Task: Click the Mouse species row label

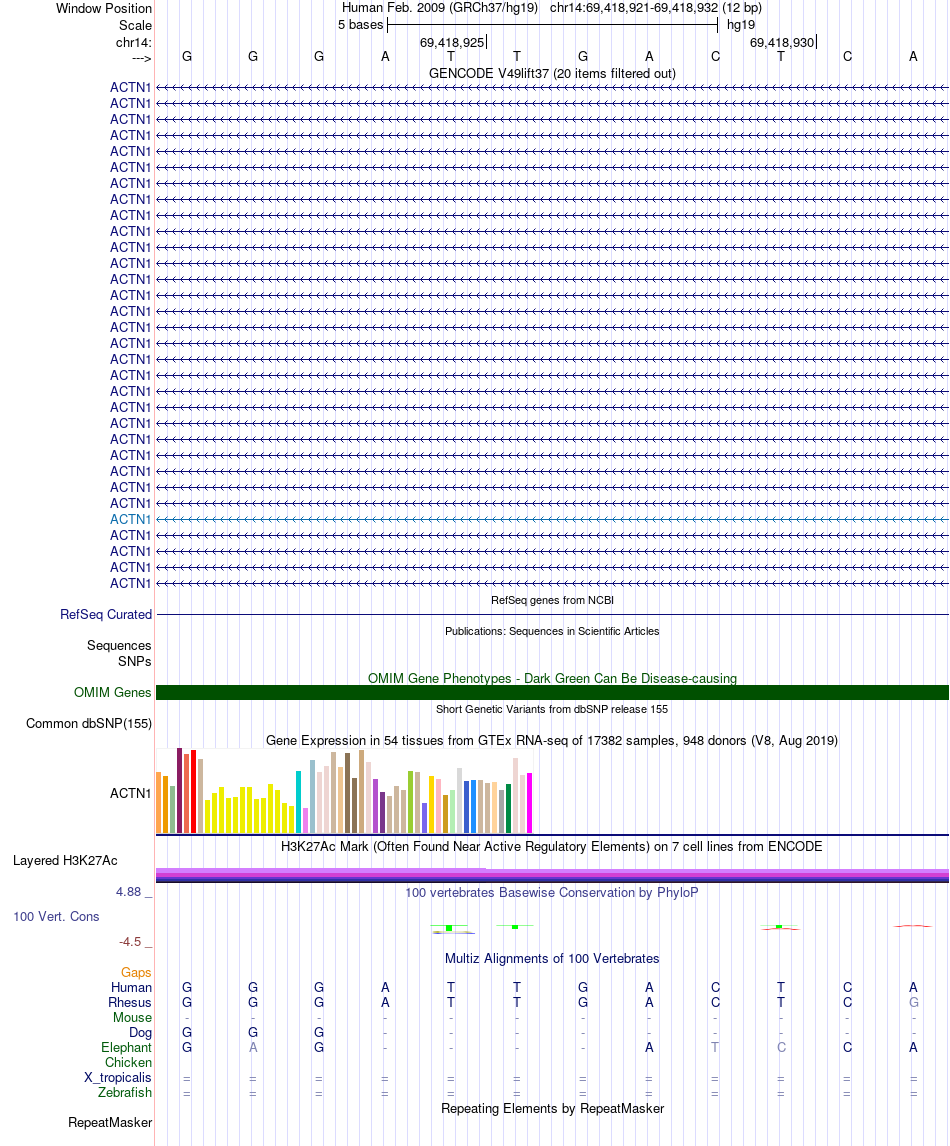Action: click(132, 1017)
